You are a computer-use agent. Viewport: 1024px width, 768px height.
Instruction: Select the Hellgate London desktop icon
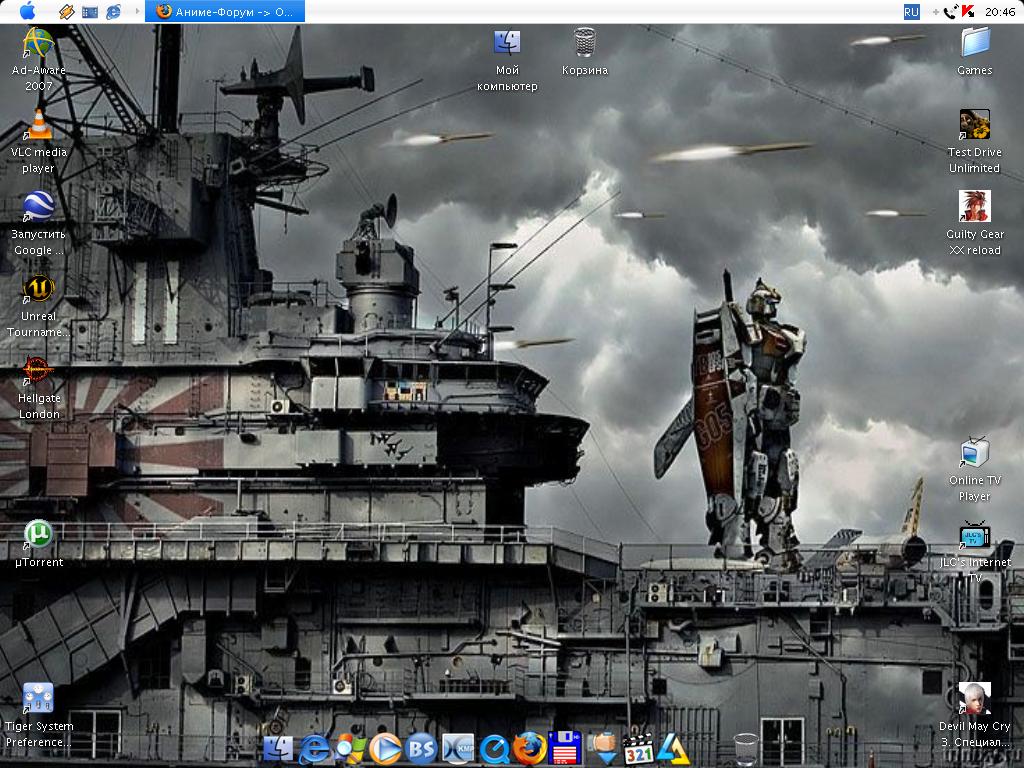pos(39,388)
